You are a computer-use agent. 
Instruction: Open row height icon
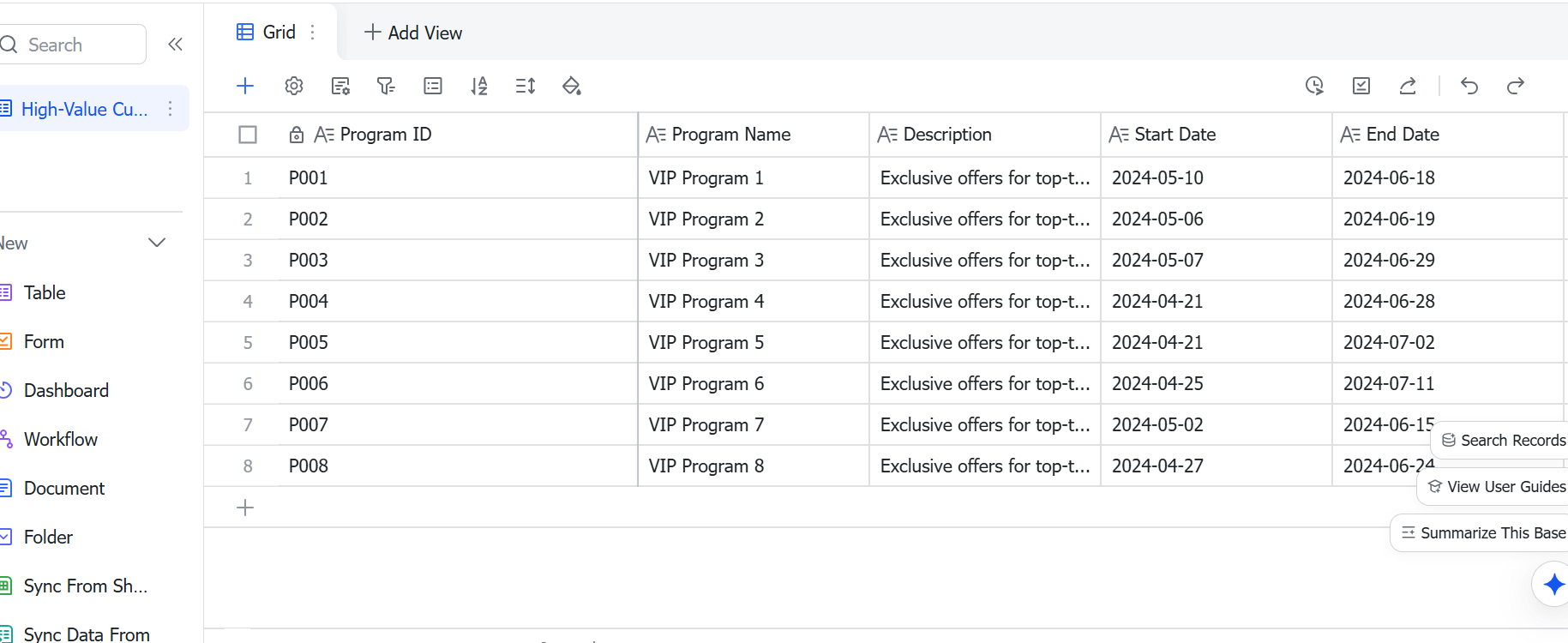click(526, 86)
